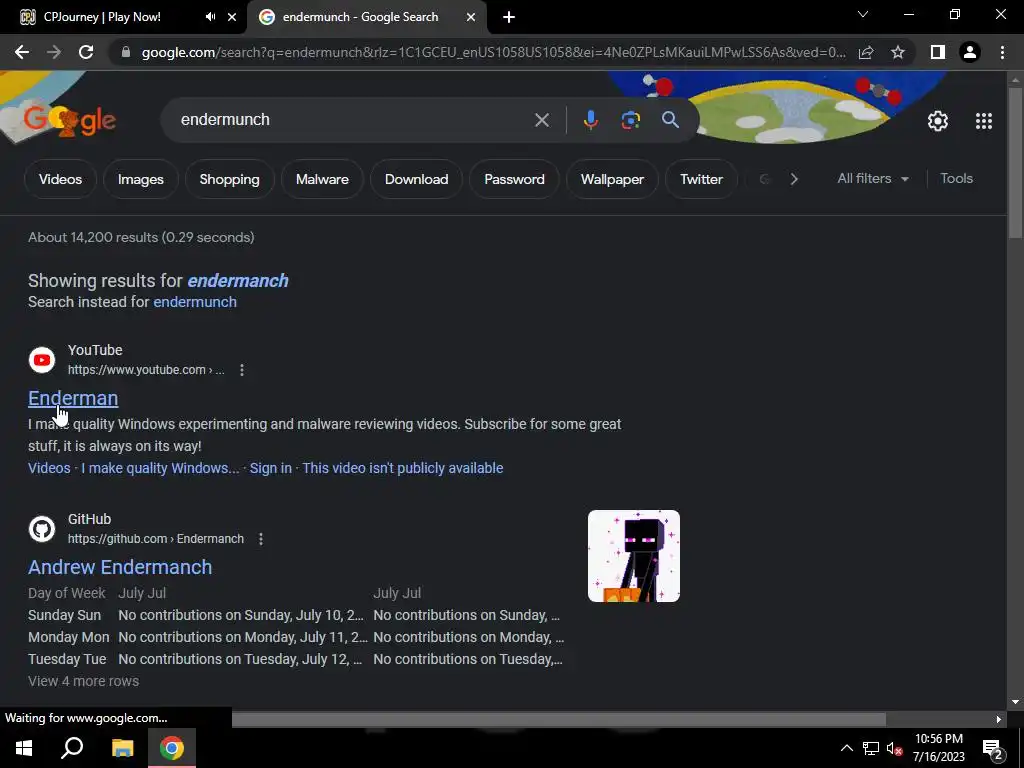Mute the CPJourney tab audio
Viewport: 1024px width, 768px height.
210,17
